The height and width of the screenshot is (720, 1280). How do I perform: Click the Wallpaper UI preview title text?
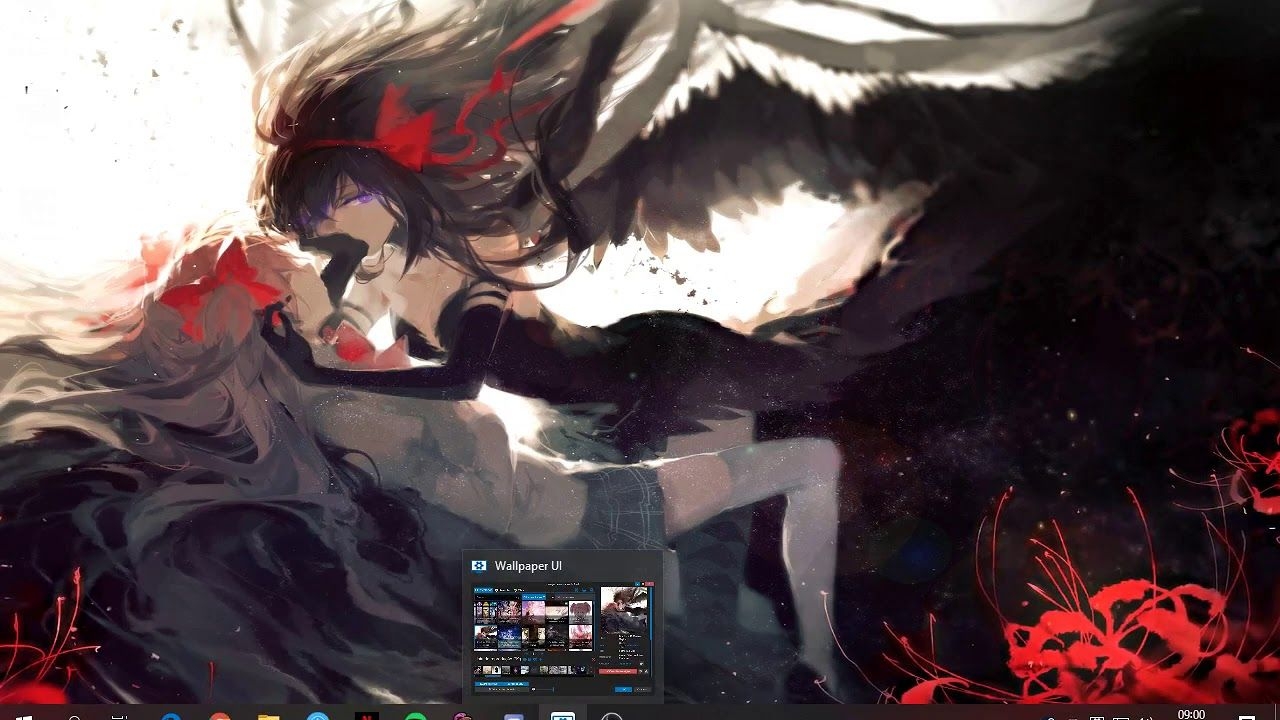(528, 566)
